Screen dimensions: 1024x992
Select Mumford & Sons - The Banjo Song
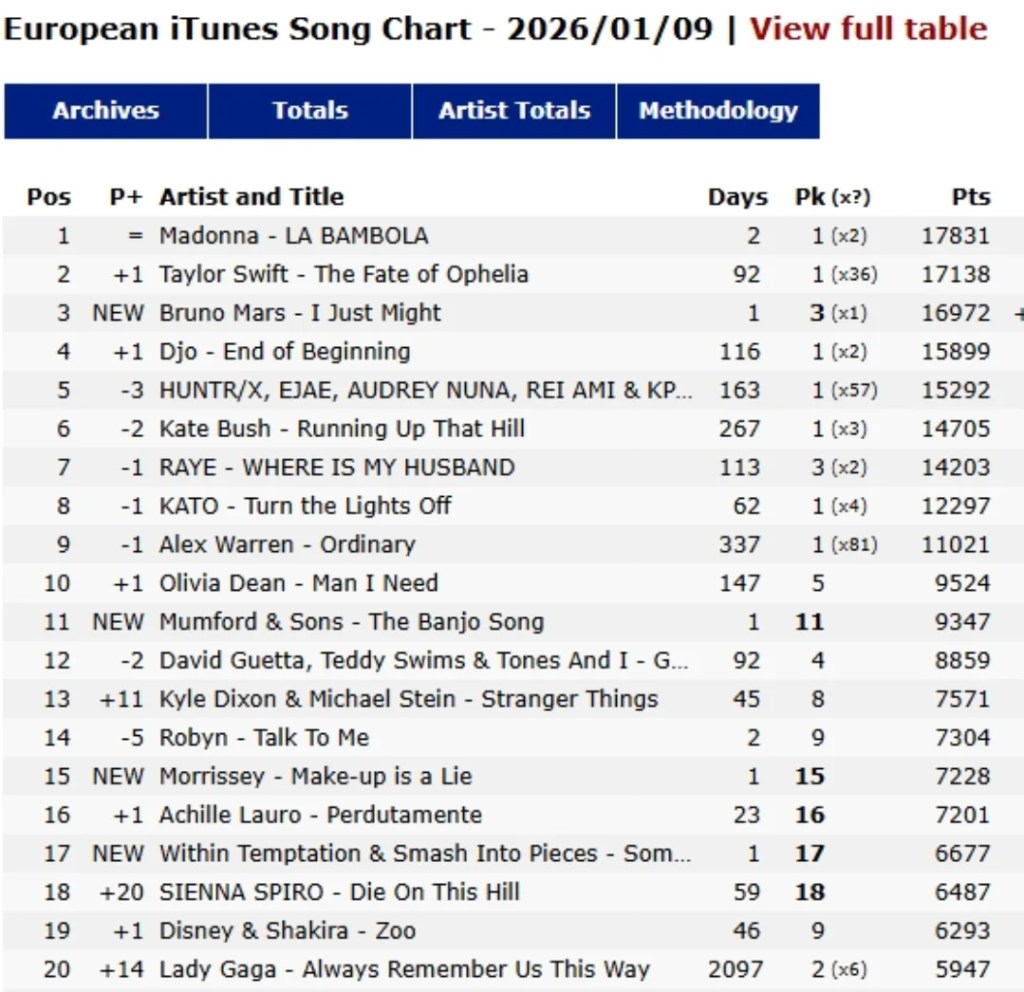pyautogui.click(x=351, y=622)
